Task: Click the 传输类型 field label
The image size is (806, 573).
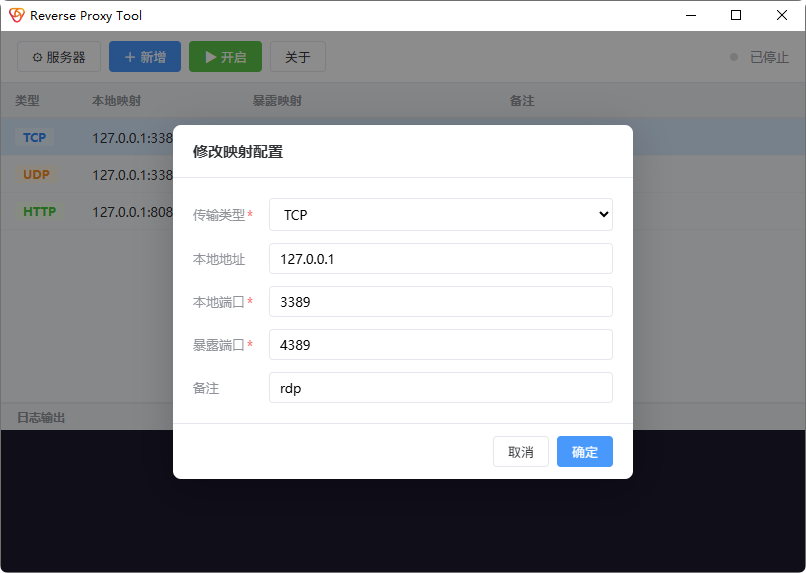Action: [x=218, y=215]
